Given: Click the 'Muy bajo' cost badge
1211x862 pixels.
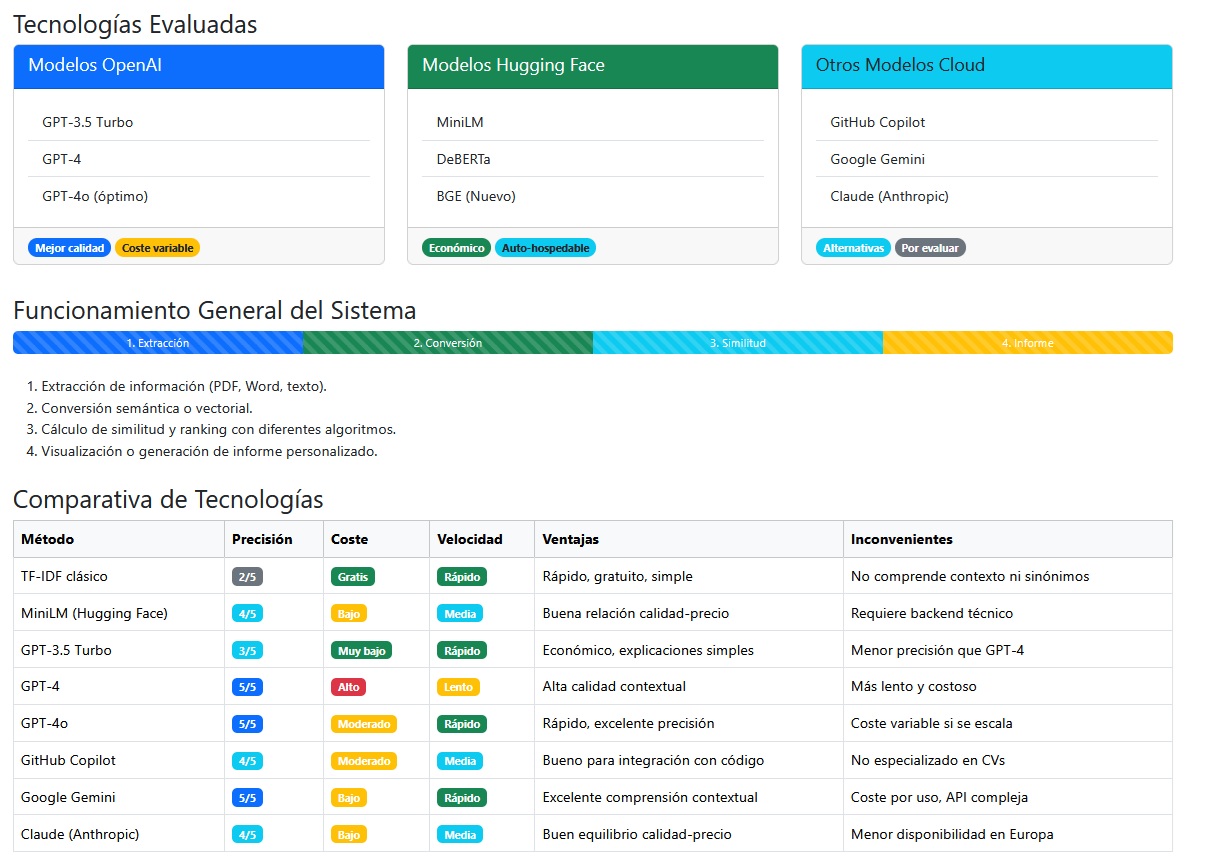Looking at the screenshot, I should coord(361,651).
